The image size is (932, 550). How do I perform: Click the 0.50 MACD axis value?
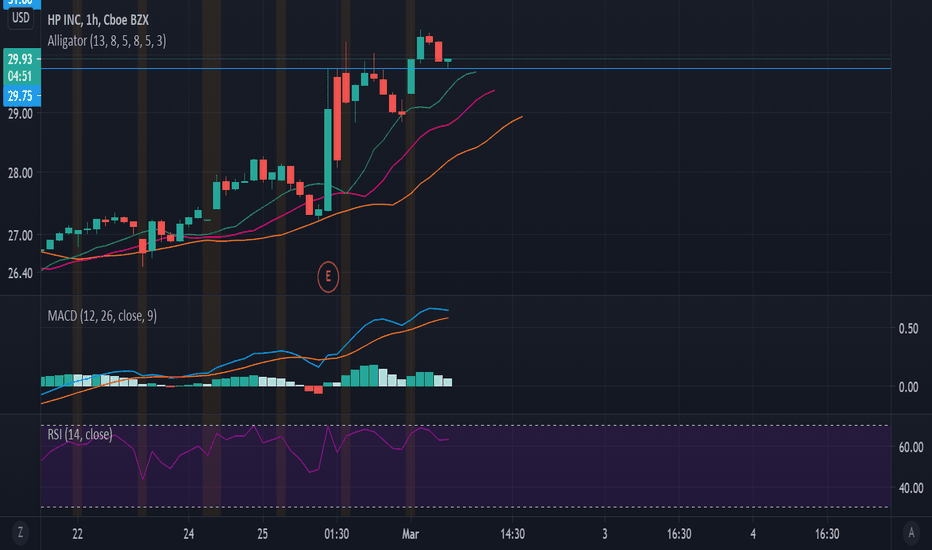point(908,329)
